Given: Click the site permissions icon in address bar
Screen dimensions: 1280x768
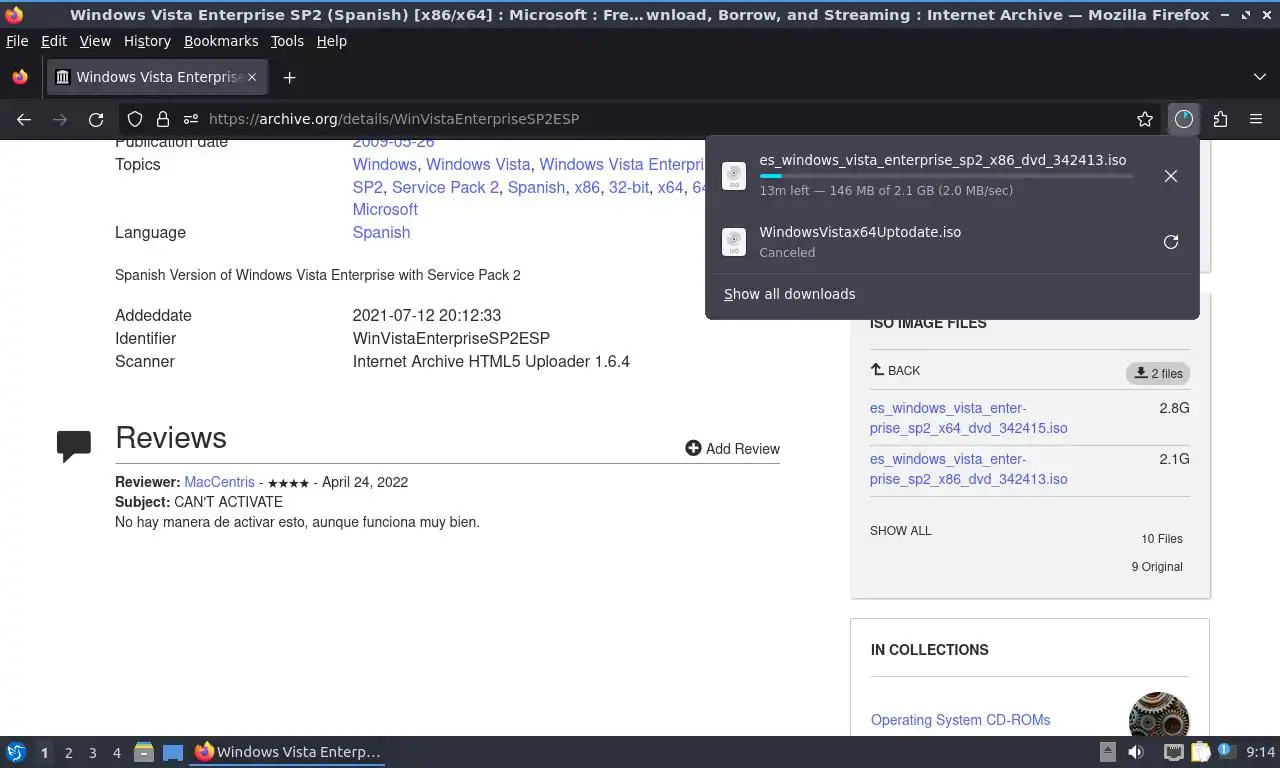Looking at the screenshot, I should (191, 119).
